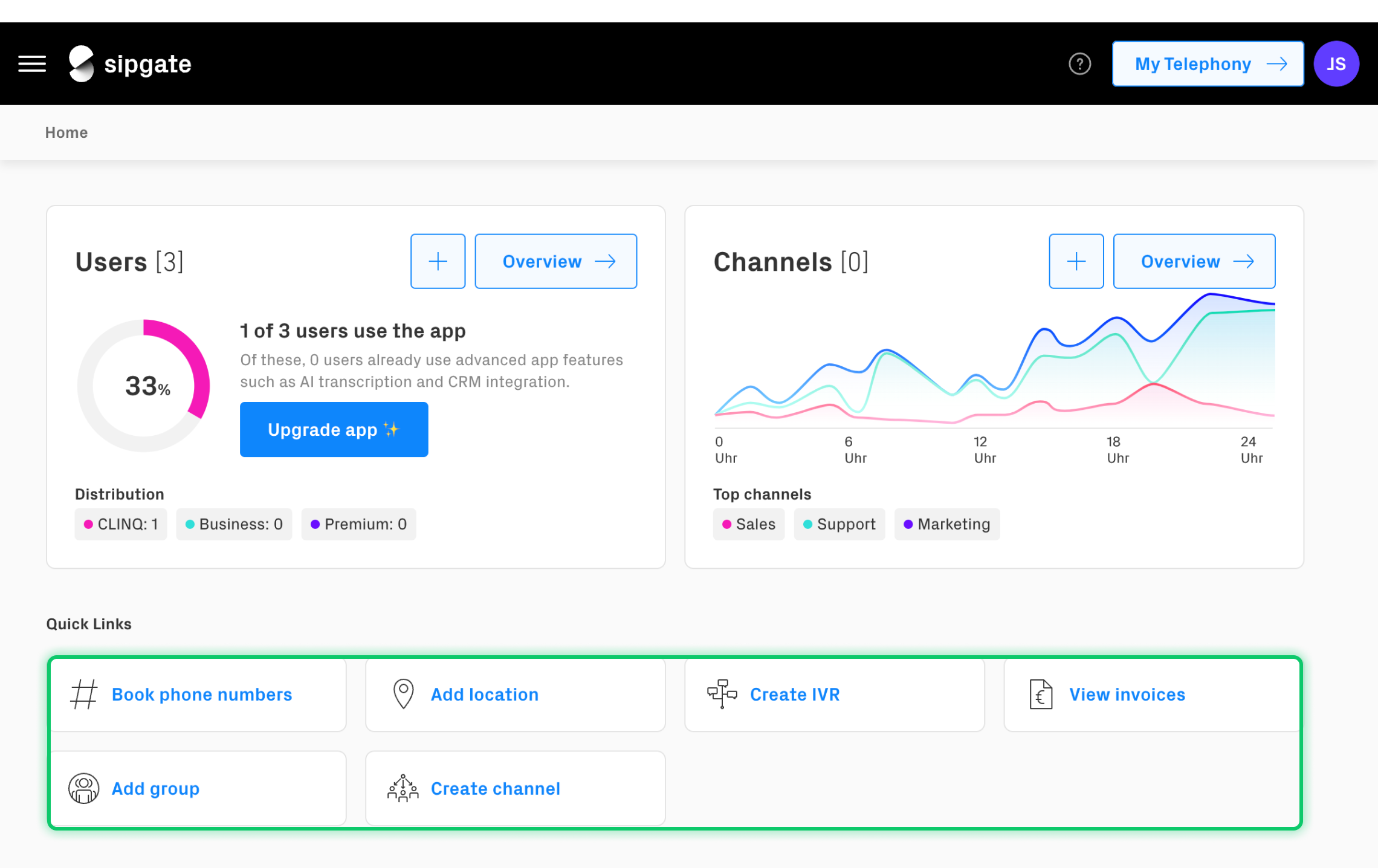Click the Home breadcrumb
This screenshot has height=868, width=1378.
click(66, 132)
